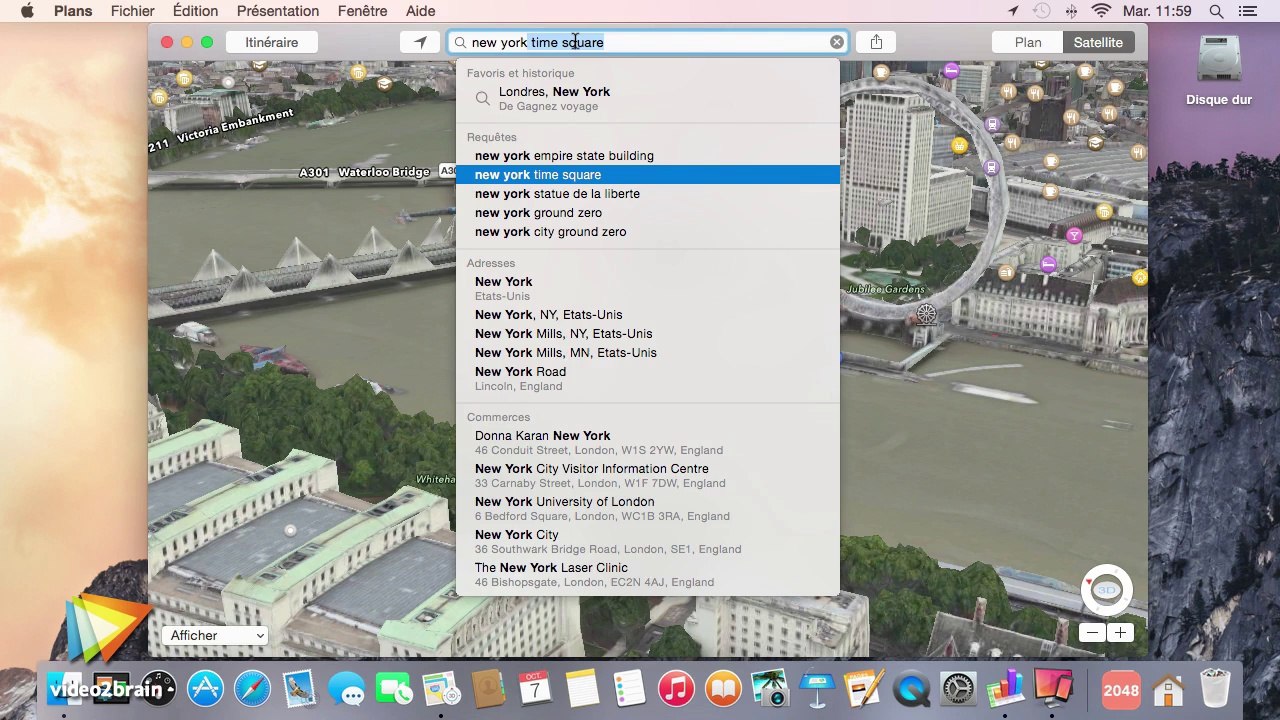Click the Bluetooth menu bar icon
This screenshot has width=1280, height=720.
coord(1071,11)
